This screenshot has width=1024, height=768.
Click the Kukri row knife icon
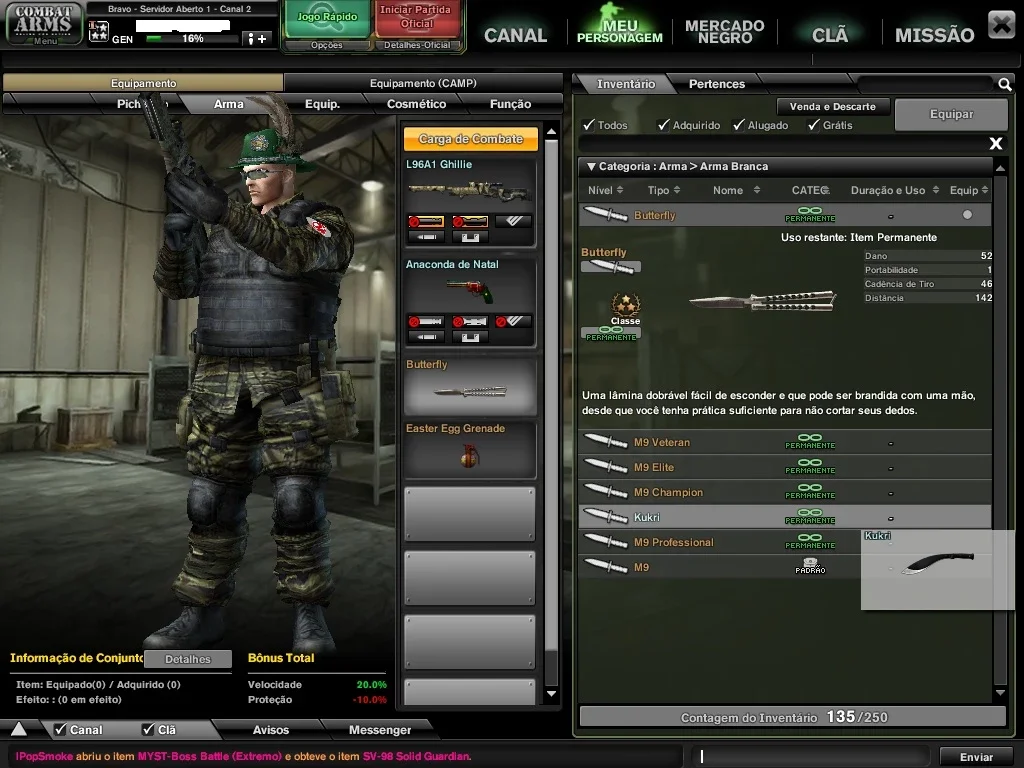[x=605, y=517]
